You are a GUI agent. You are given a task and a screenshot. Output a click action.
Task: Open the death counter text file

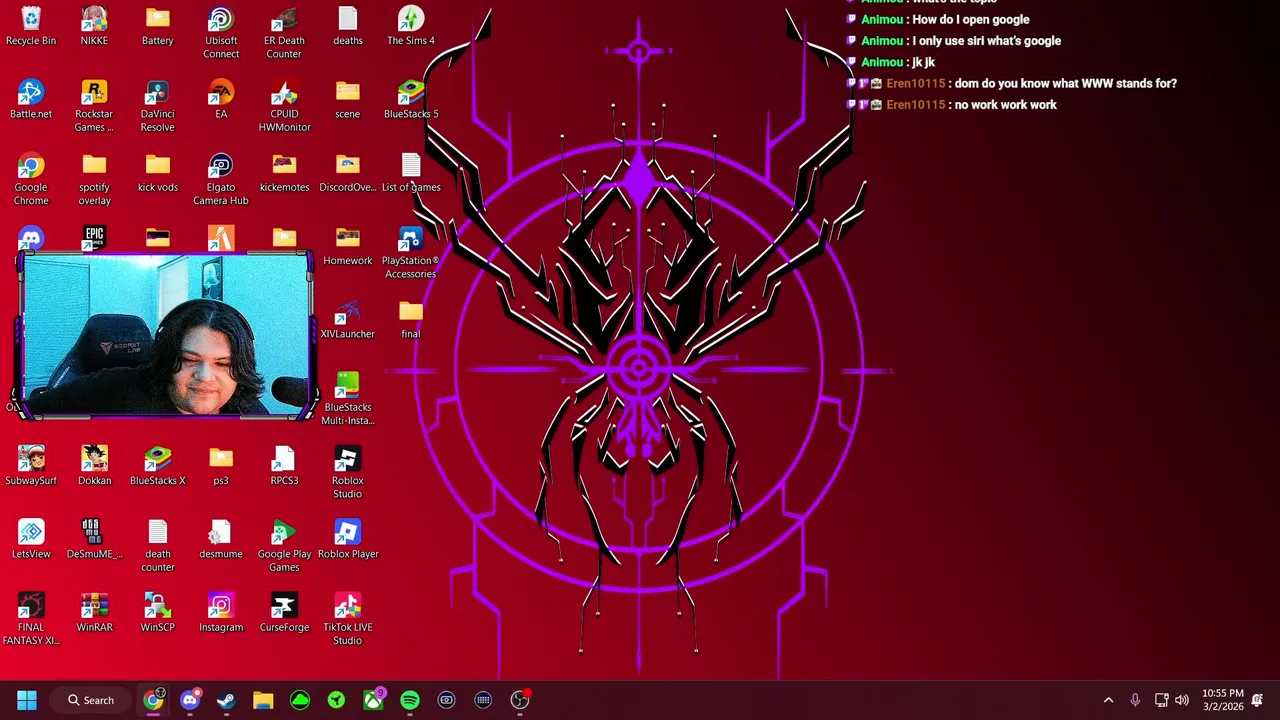[158, 546]
